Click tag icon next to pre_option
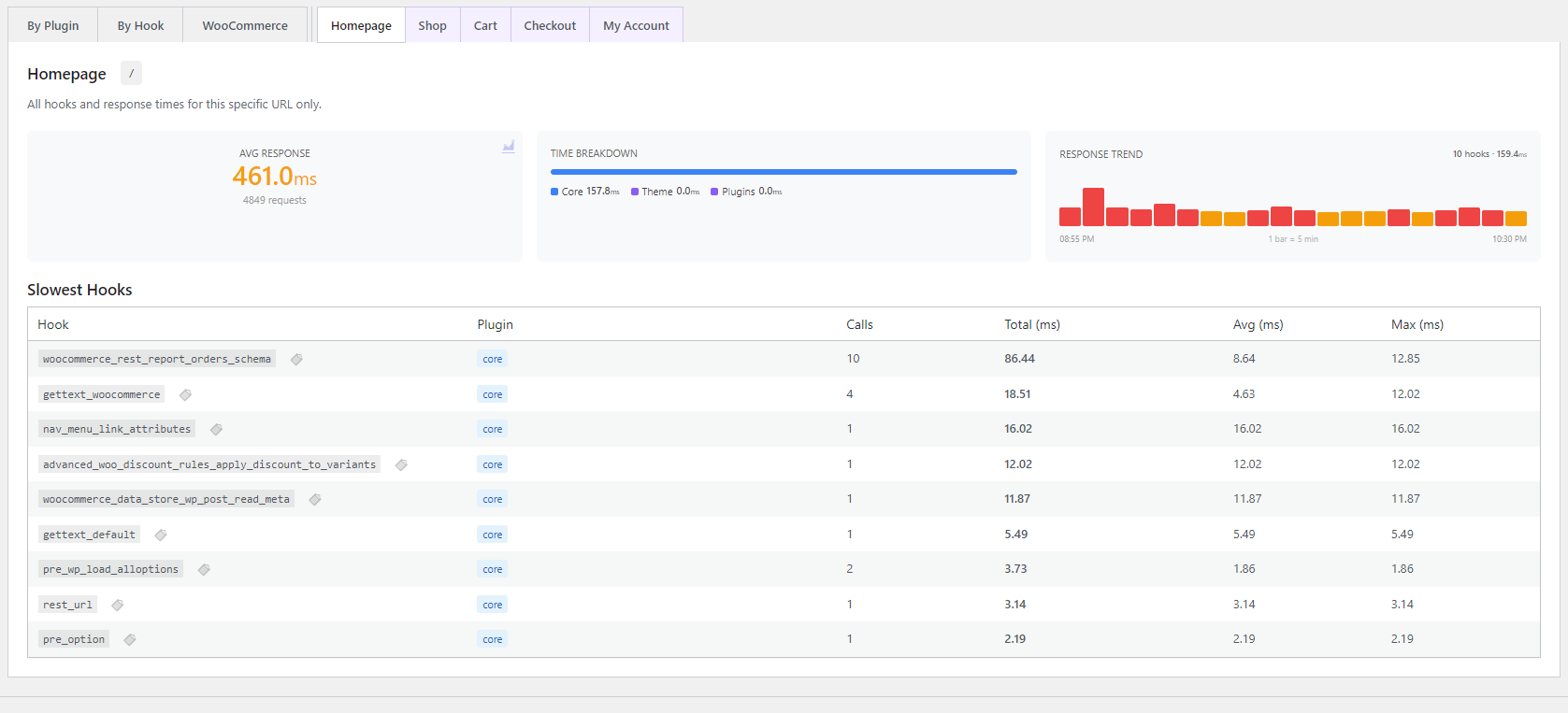The height and width of the screenshot is (713, 1568). pos(130,640)
